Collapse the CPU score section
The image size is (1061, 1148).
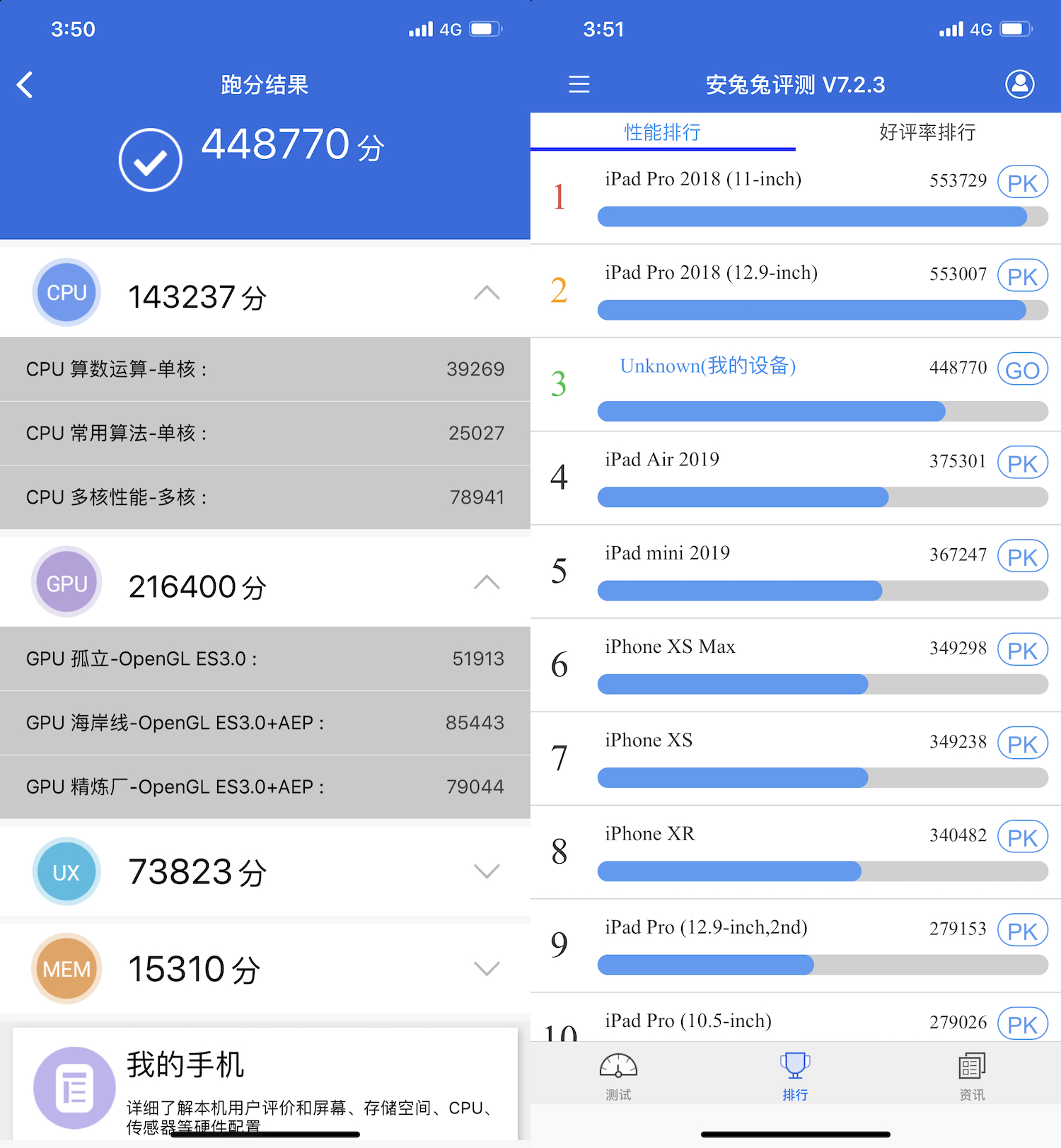coord(487,293)
